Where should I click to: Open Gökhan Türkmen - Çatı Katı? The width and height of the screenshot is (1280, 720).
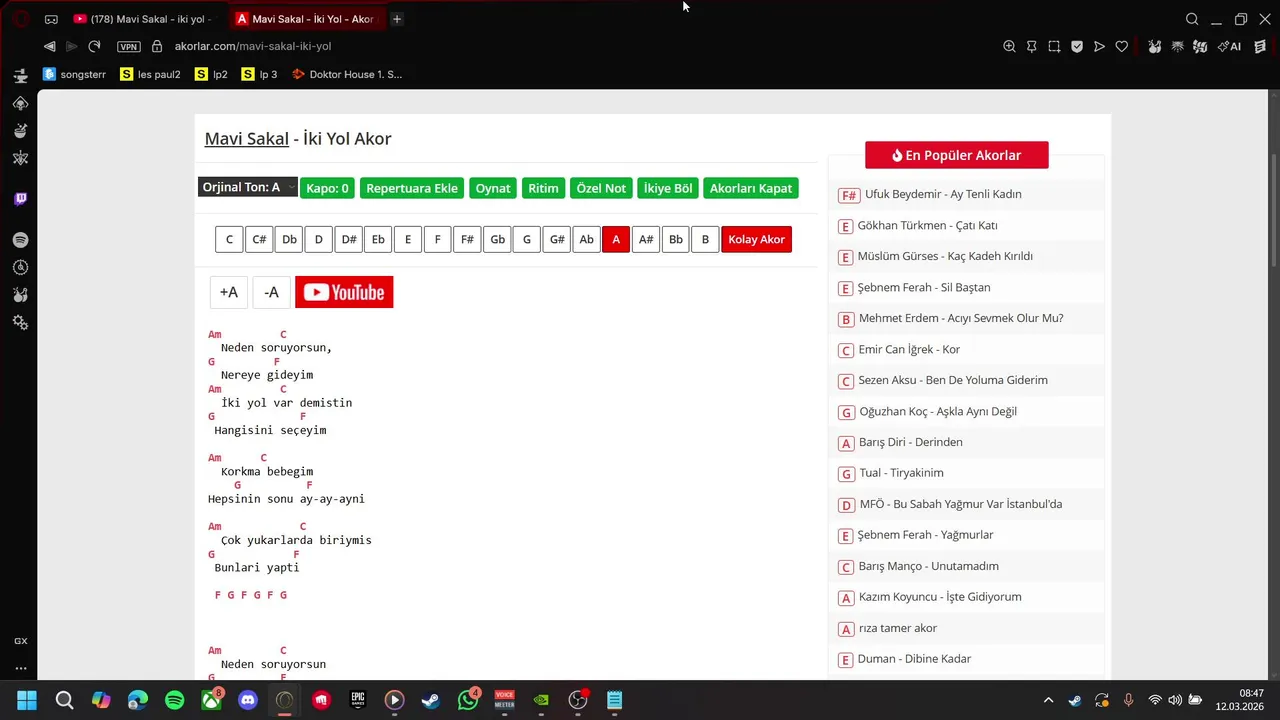click(x=927, y=225)
